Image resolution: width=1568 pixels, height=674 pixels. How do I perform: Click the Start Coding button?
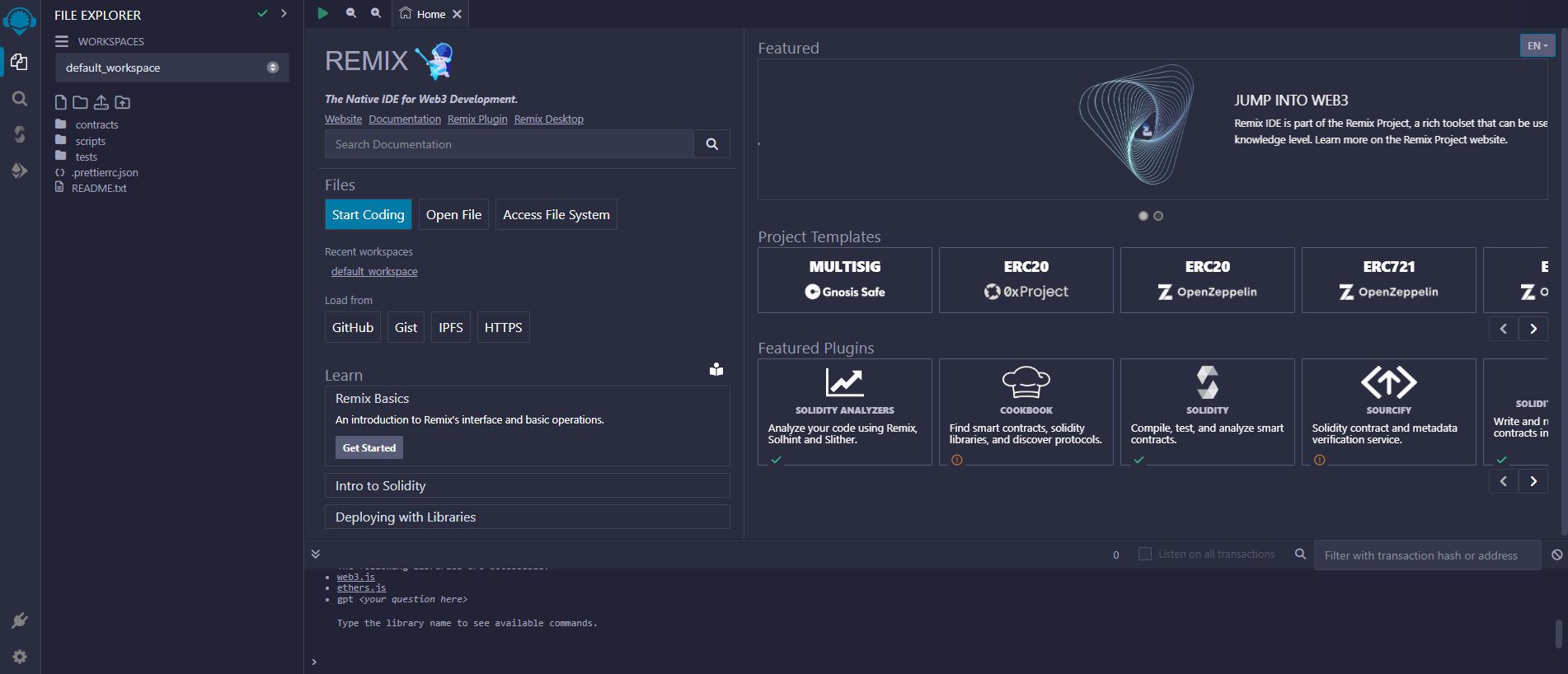click(369, 214)
